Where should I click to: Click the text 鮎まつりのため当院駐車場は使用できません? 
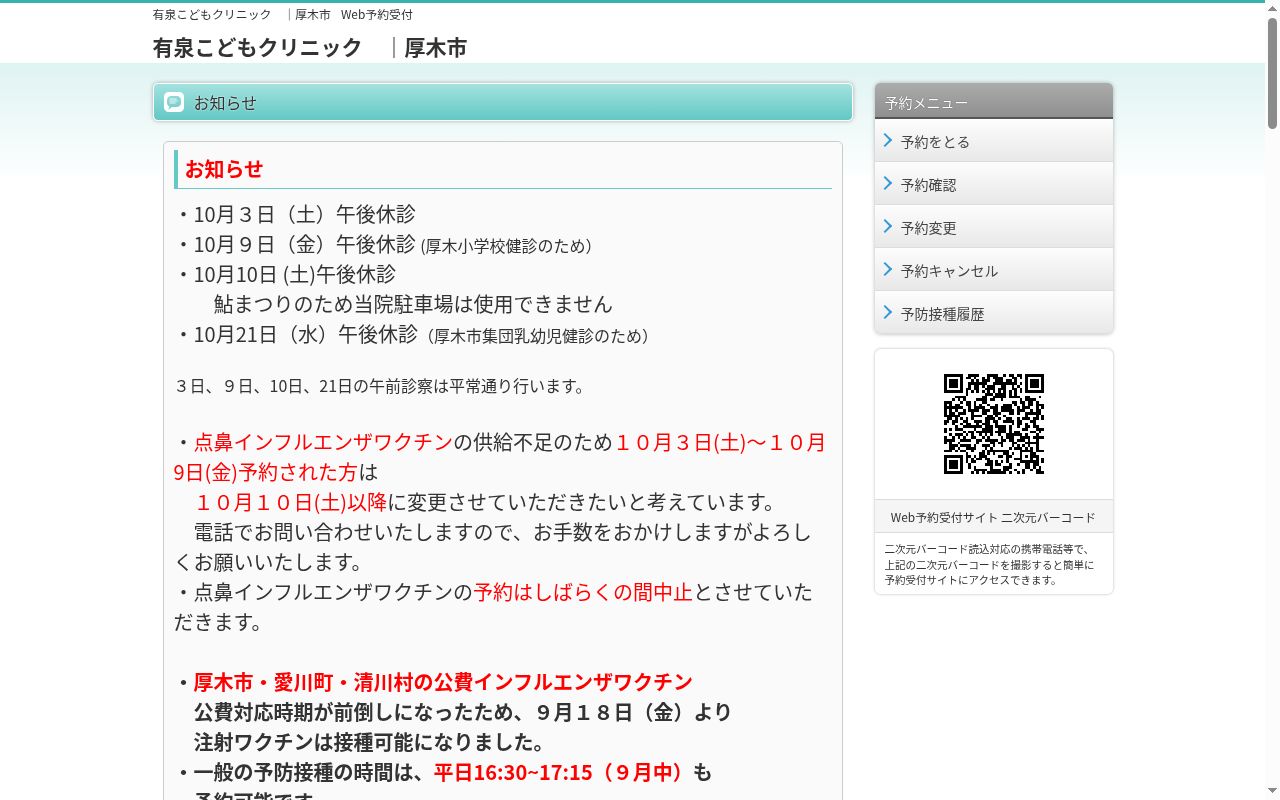click(x=413, y=304)
